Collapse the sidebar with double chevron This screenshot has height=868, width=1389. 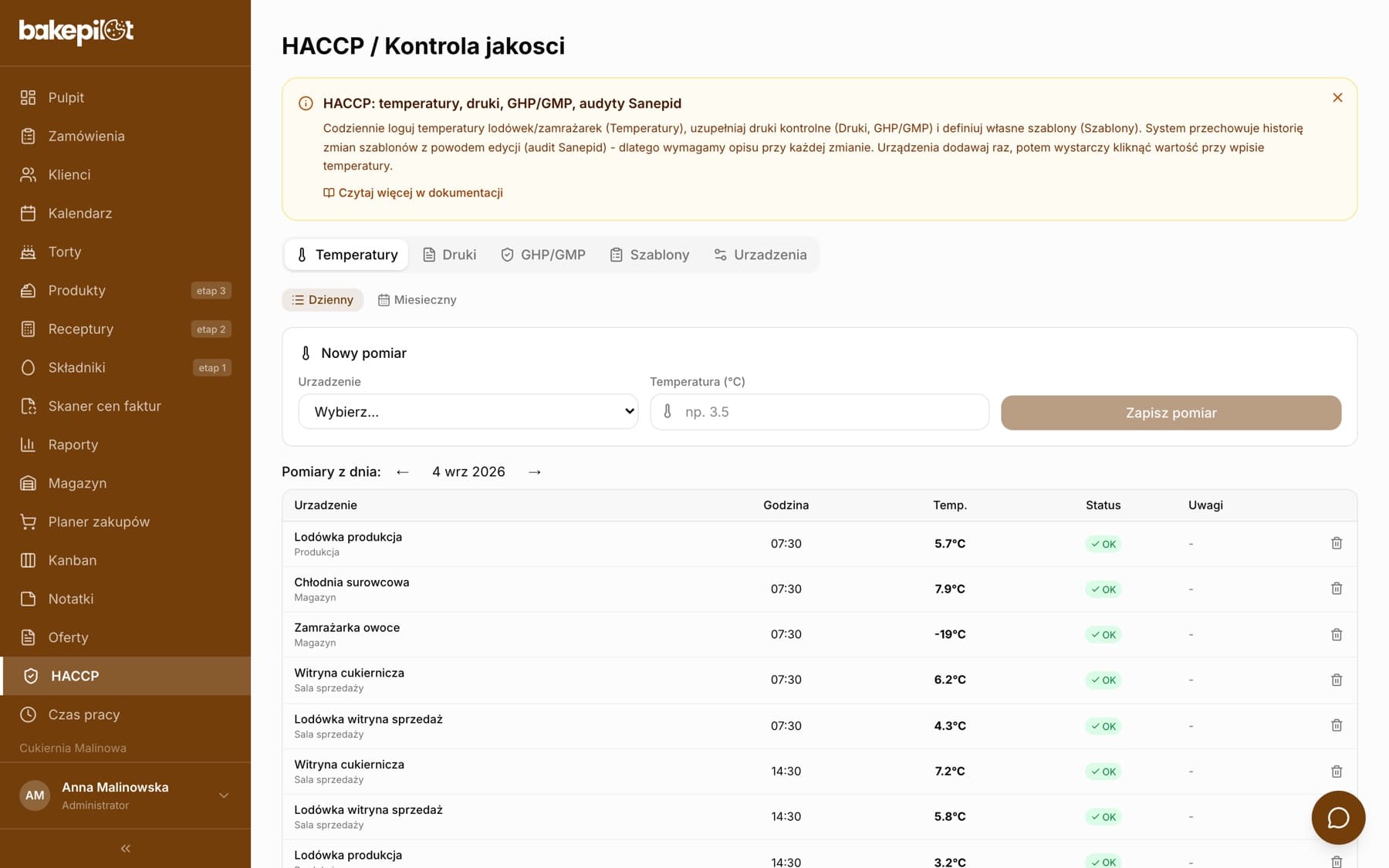point(125,849)
